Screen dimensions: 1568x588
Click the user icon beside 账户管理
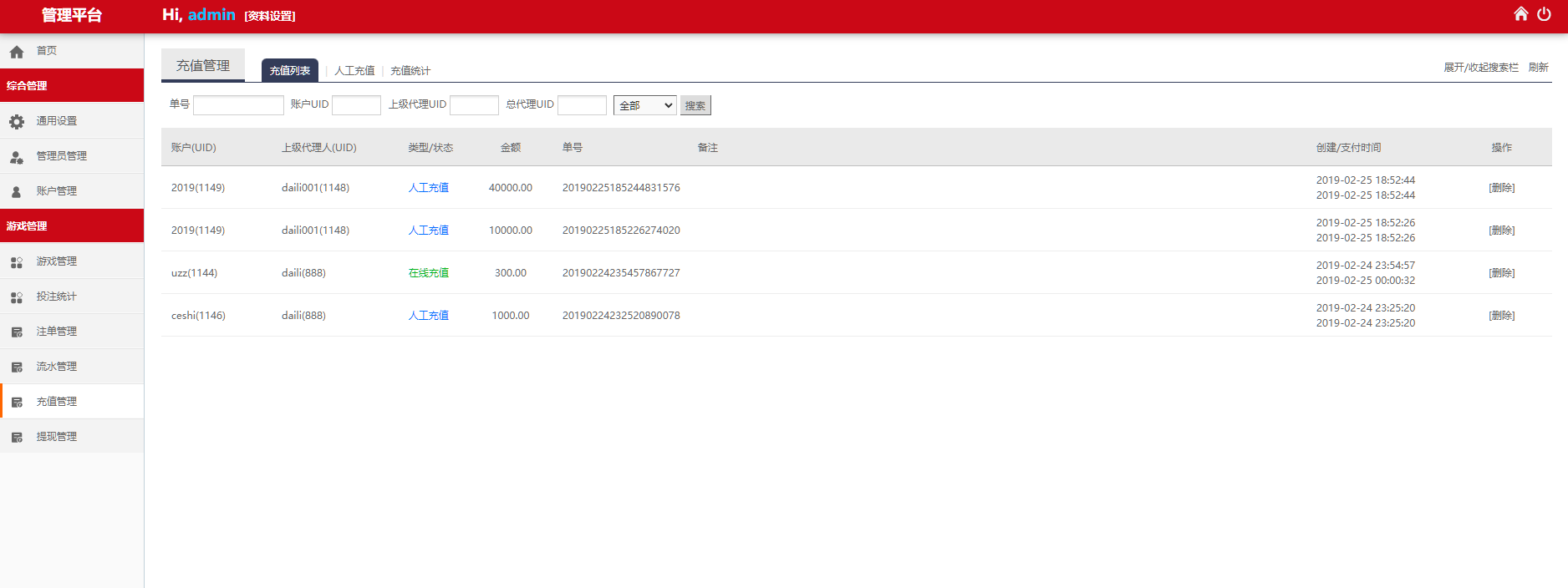point(17,192)
